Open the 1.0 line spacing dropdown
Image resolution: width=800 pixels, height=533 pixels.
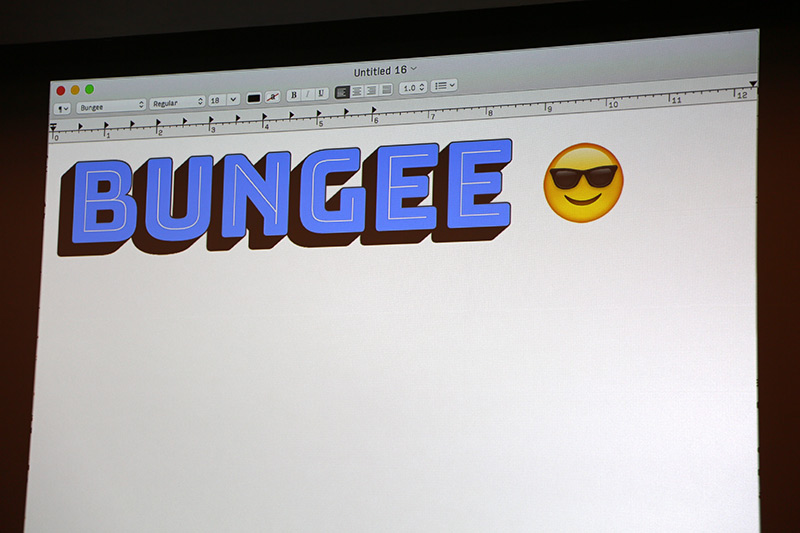tap(413, 87)
